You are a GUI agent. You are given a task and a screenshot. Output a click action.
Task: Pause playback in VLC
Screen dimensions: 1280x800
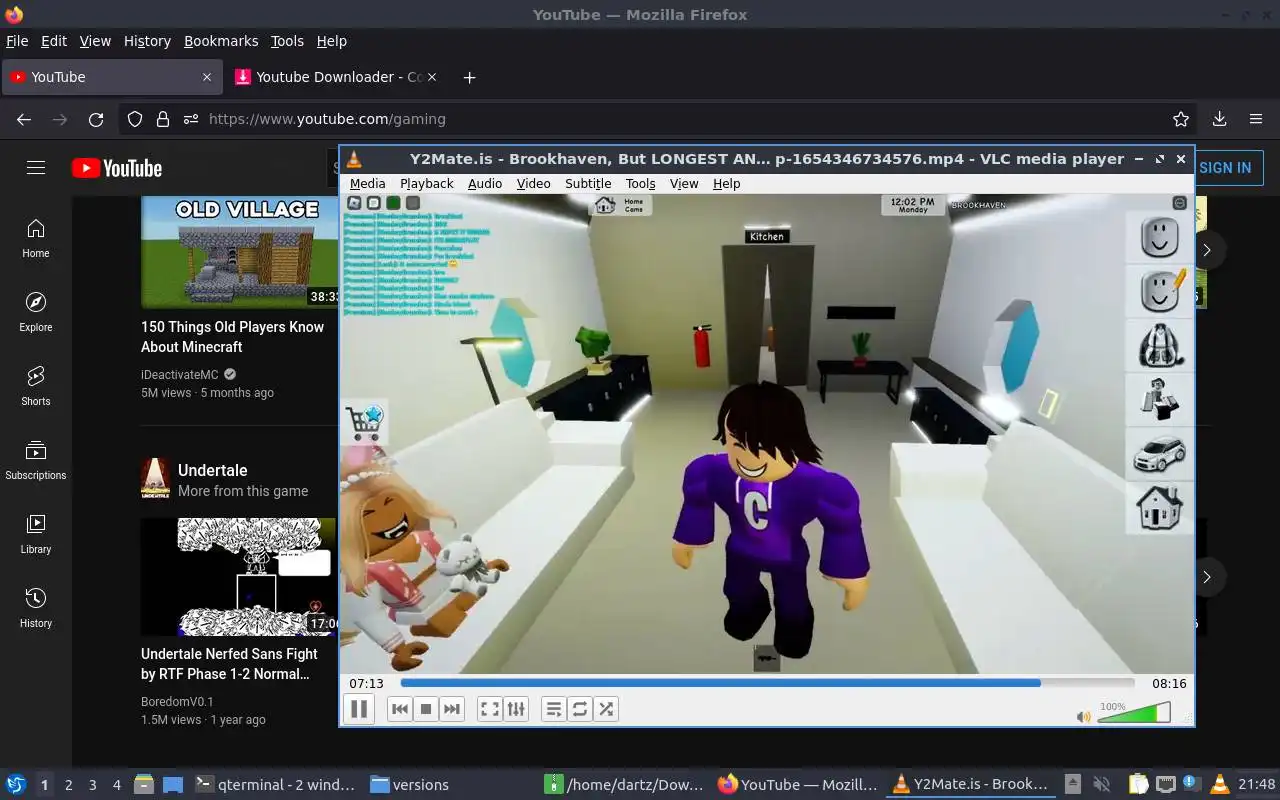[x=359, y=709]
